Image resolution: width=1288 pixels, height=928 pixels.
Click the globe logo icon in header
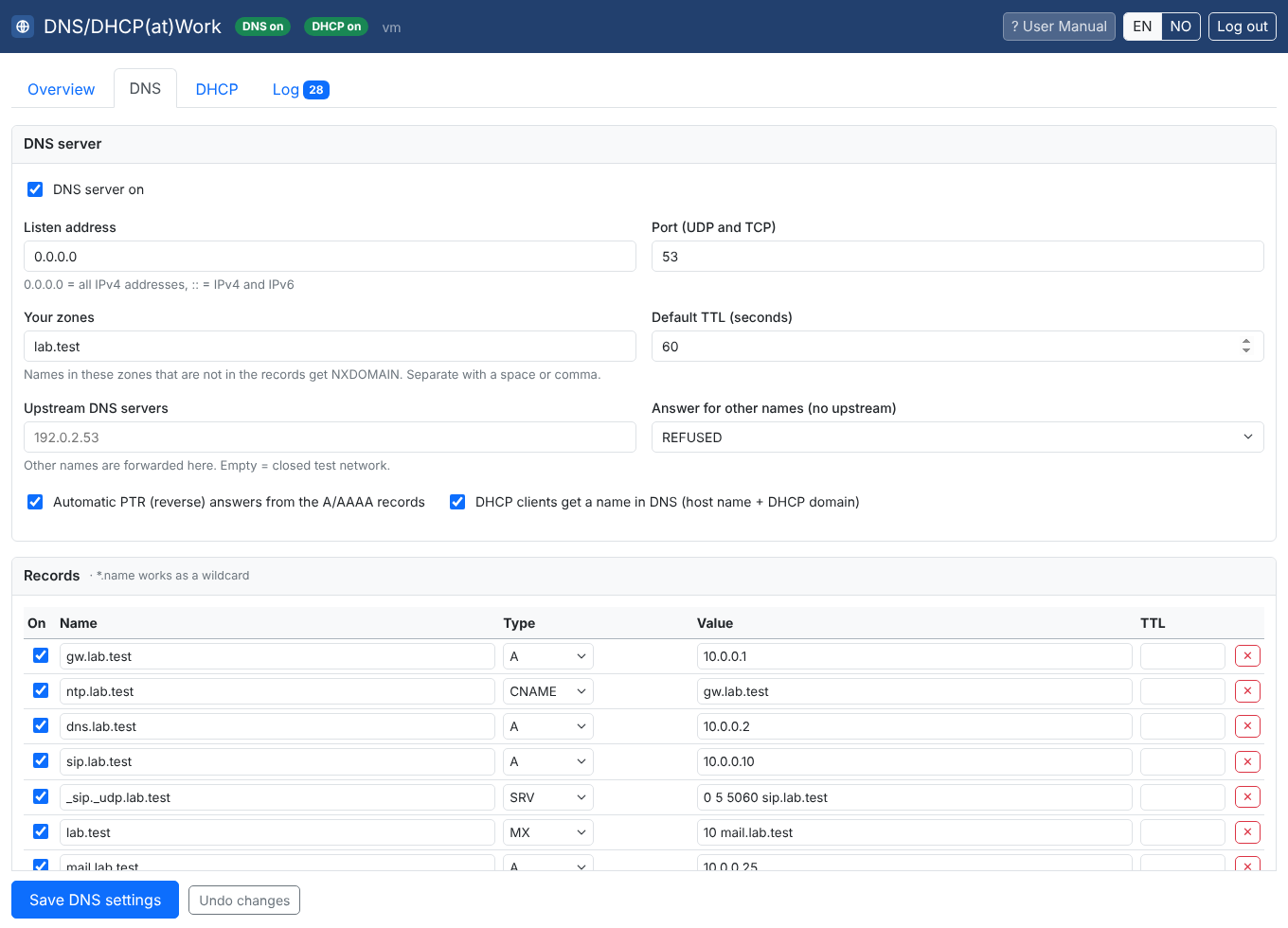pyautogui.click(x=23, y=27)
